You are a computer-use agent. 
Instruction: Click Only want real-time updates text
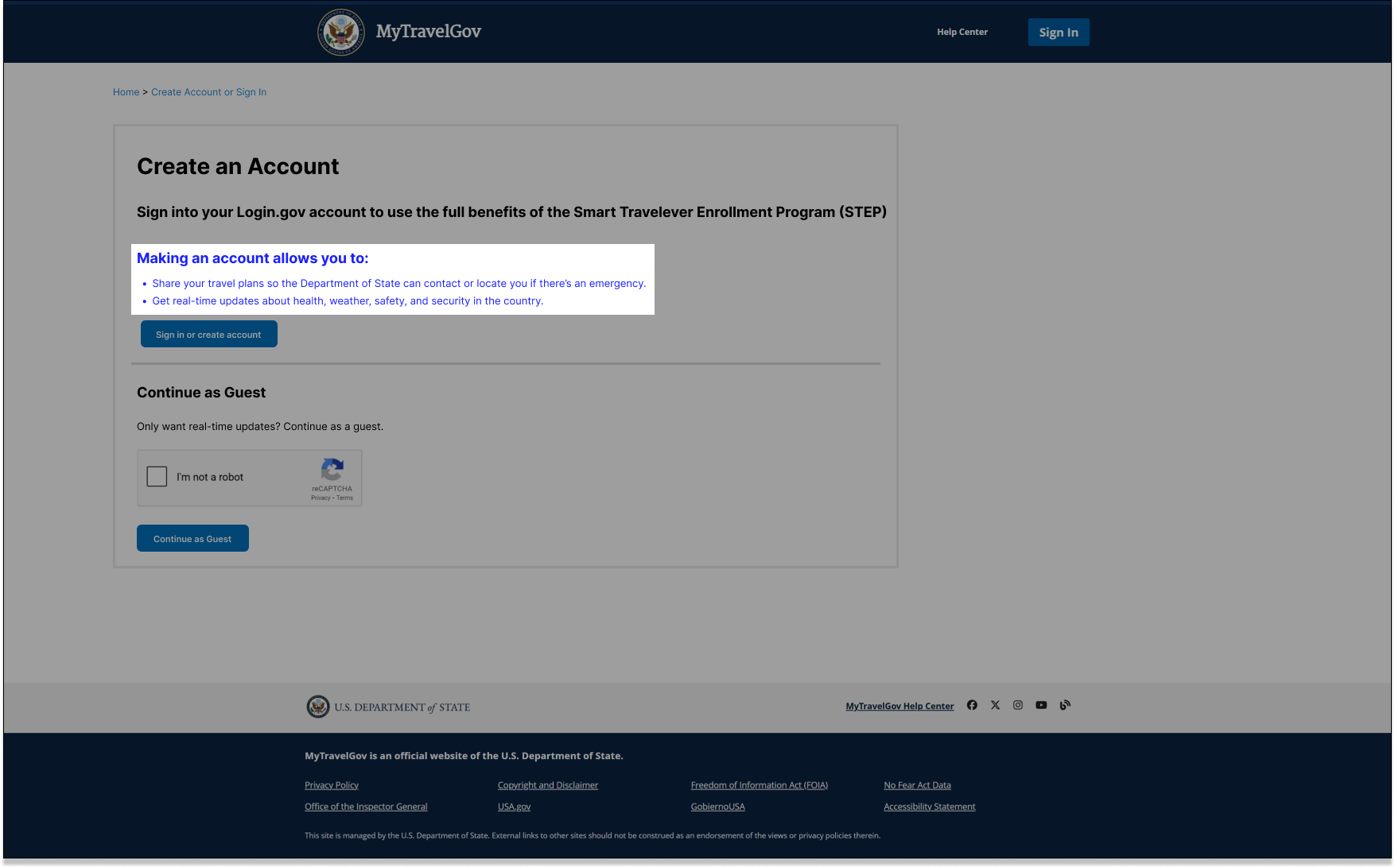pyautogui.click(x=260, y=427)
